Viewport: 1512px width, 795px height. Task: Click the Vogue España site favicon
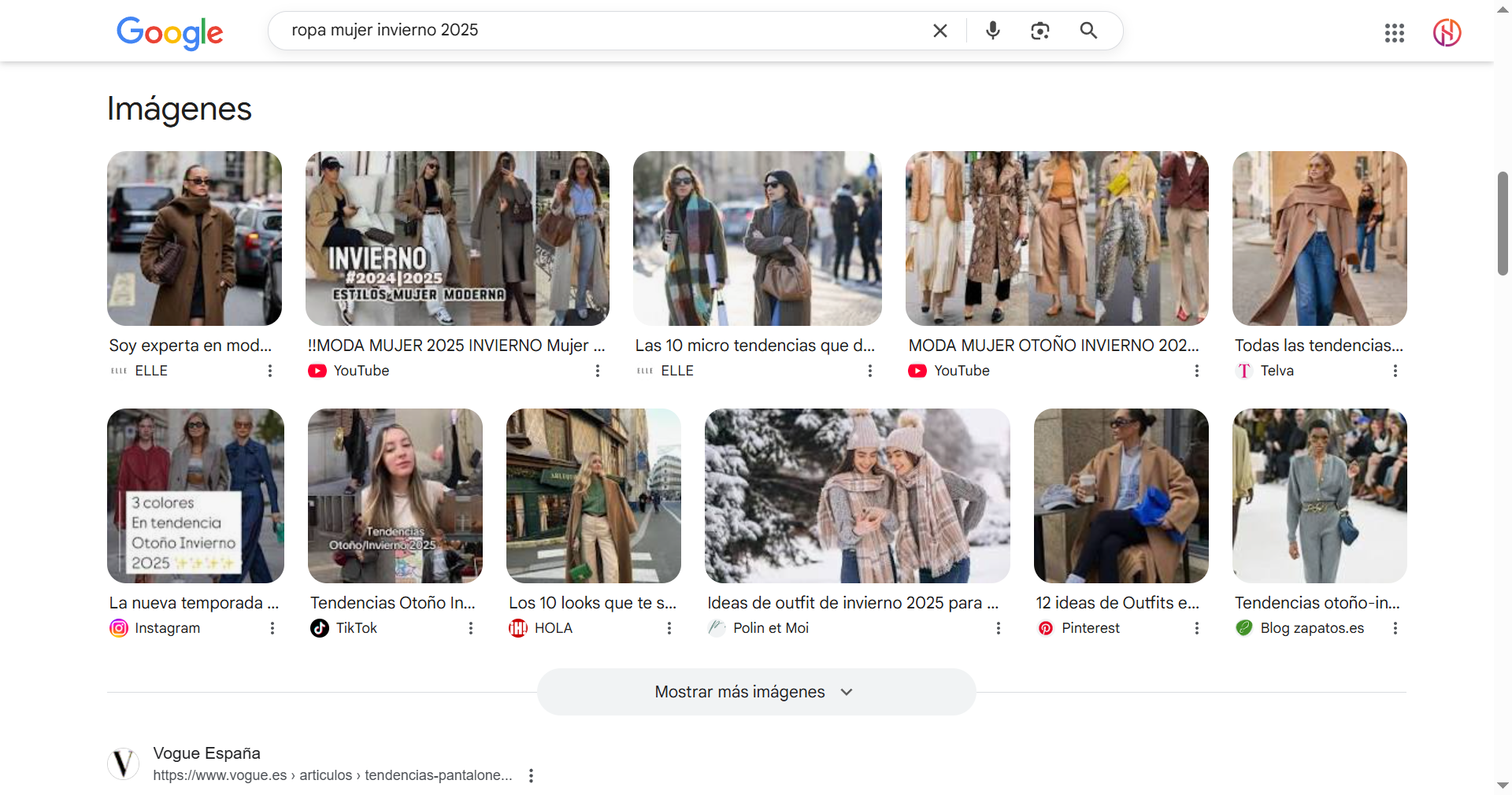(123, 764)
